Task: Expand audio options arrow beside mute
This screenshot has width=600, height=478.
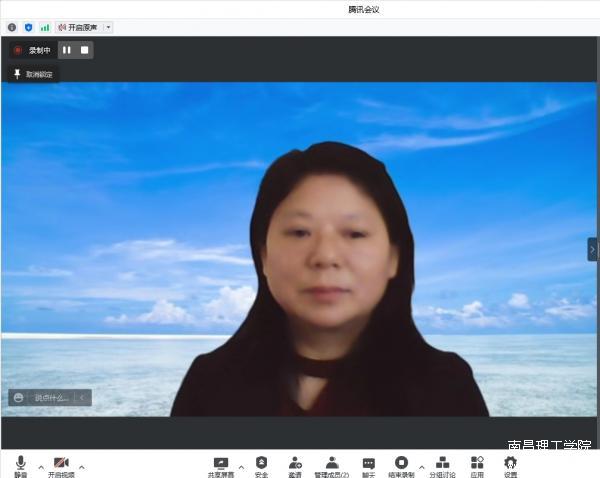Action: coord(41,466)
